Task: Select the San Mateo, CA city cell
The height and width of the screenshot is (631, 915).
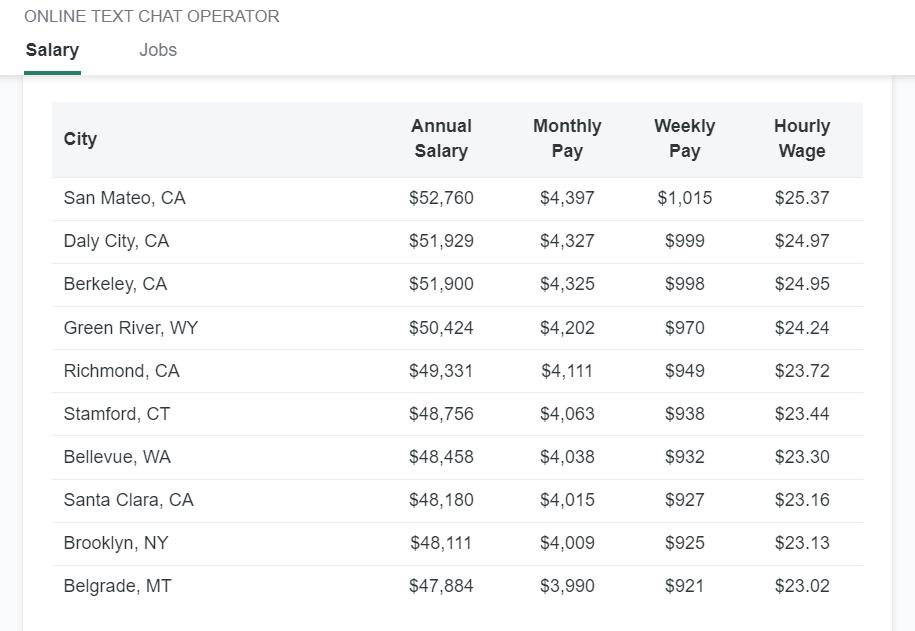Action: click(x=125, y=198)
